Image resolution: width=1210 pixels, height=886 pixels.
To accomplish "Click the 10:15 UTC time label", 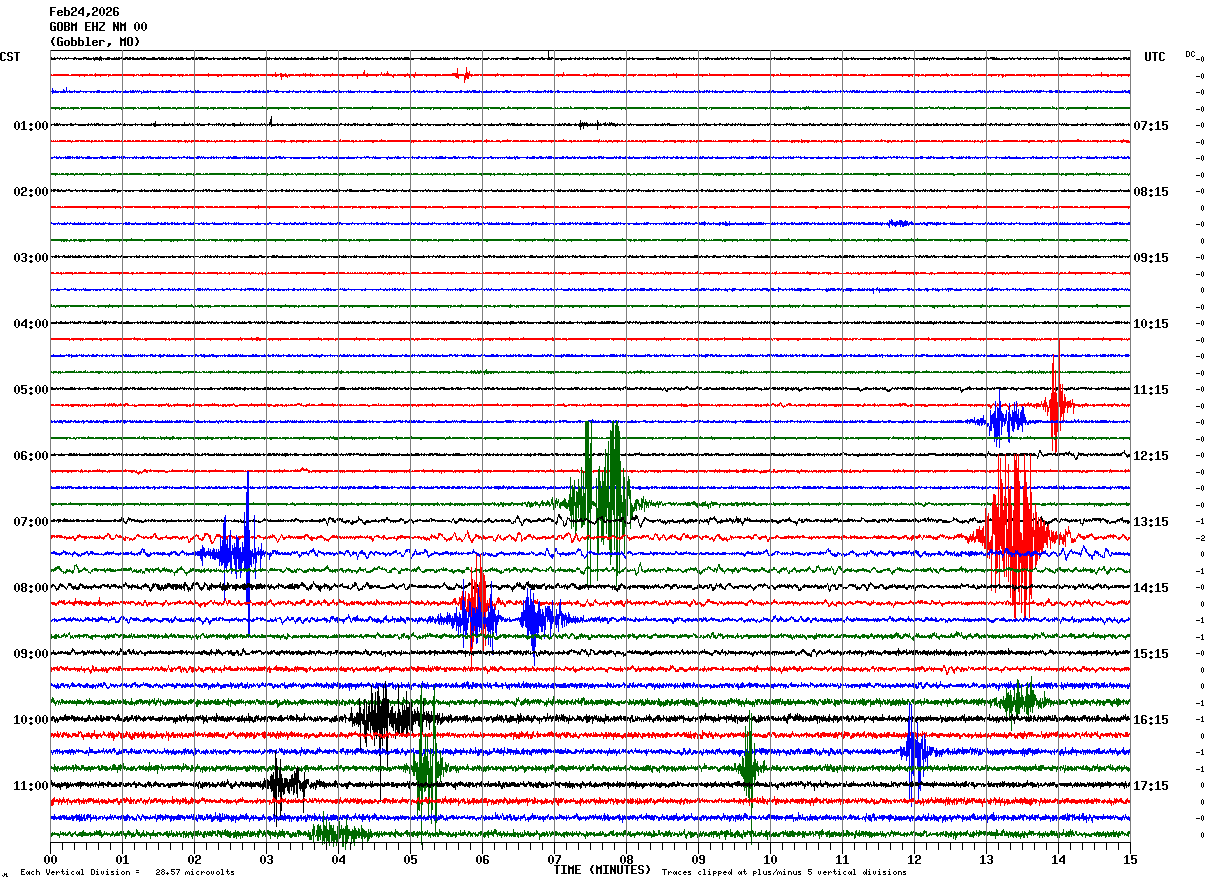I will (x=1151, y=324).
